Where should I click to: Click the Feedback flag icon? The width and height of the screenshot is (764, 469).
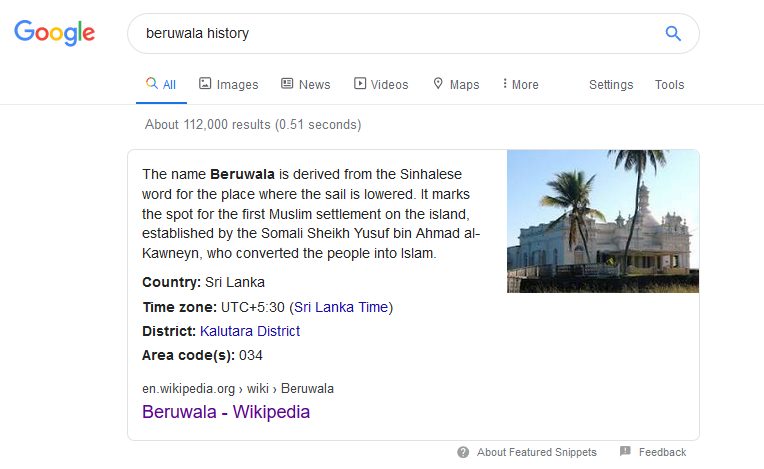(625, 451)
